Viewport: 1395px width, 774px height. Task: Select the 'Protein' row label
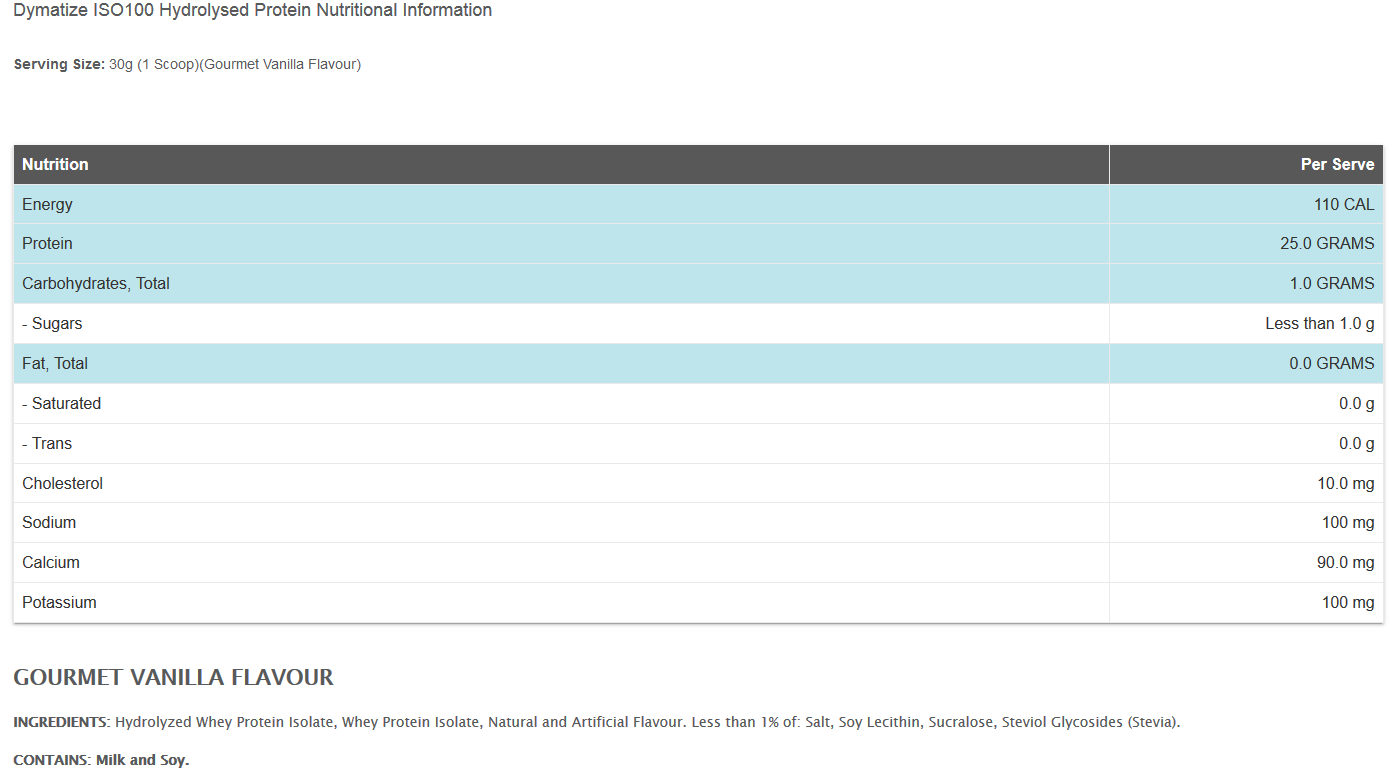pos(47,243)
